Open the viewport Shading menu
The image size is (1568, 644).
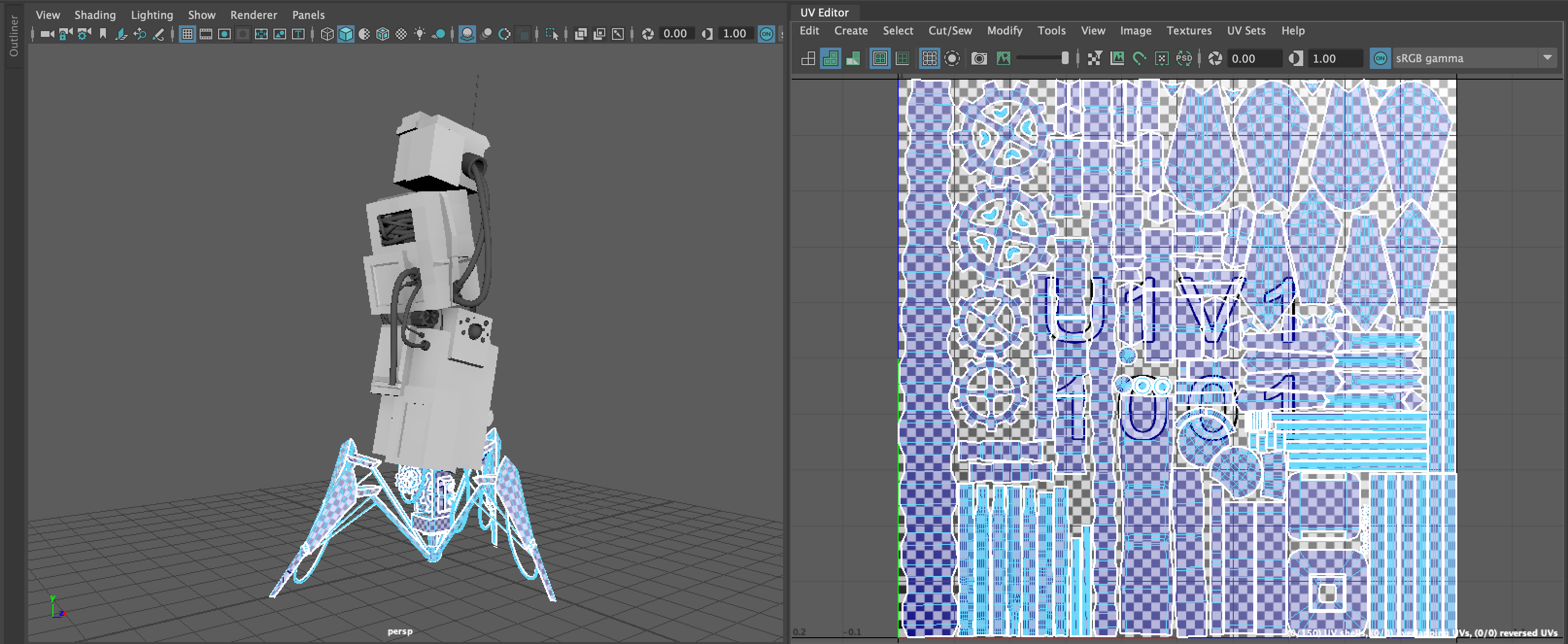coord(95,15)
